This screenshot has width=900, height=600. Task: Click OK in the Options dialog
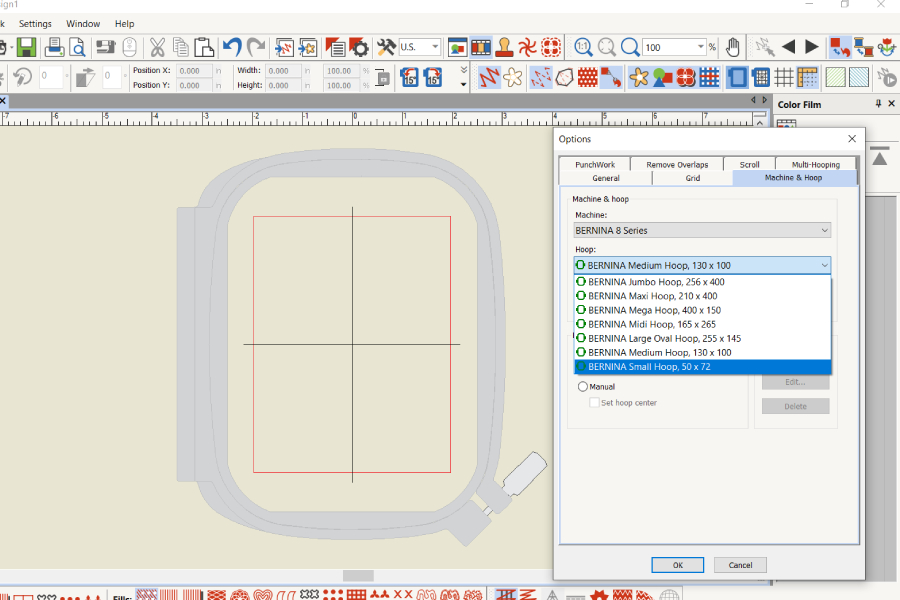click(677, 565)
